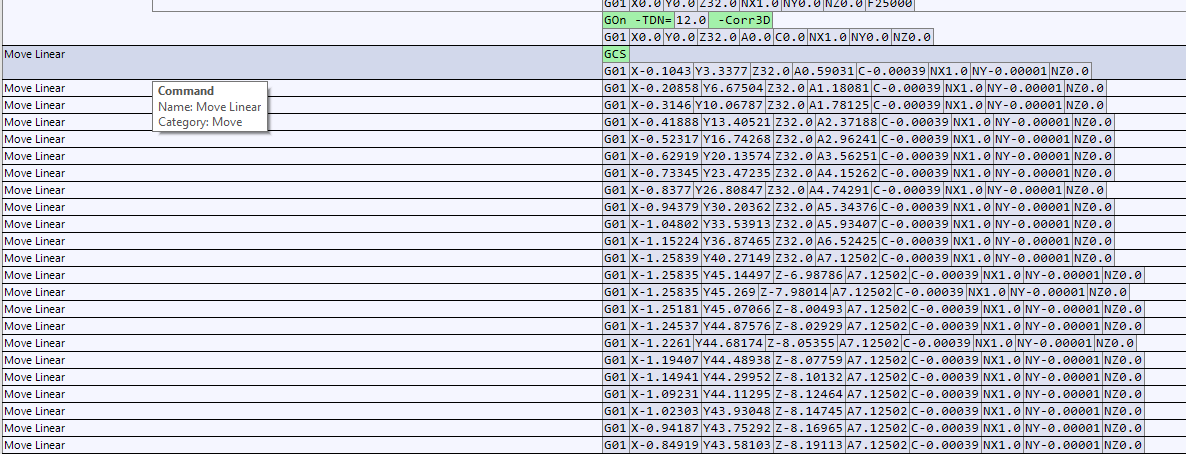This screenshot has height=454, width=1186.
Task: Click the Z-8.12464 cell
Action: pos(809,394)
